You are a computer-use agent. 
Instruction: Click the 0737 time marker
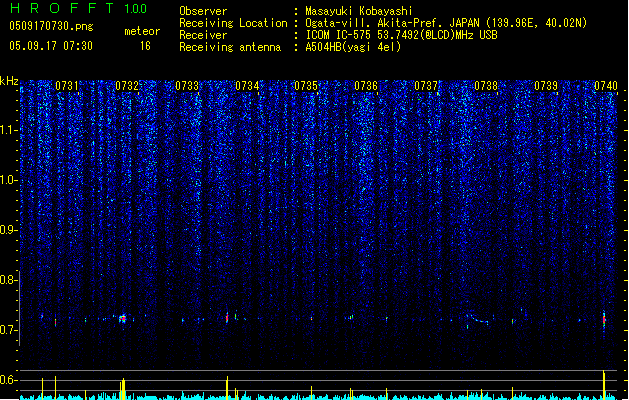tap(426, 86)
